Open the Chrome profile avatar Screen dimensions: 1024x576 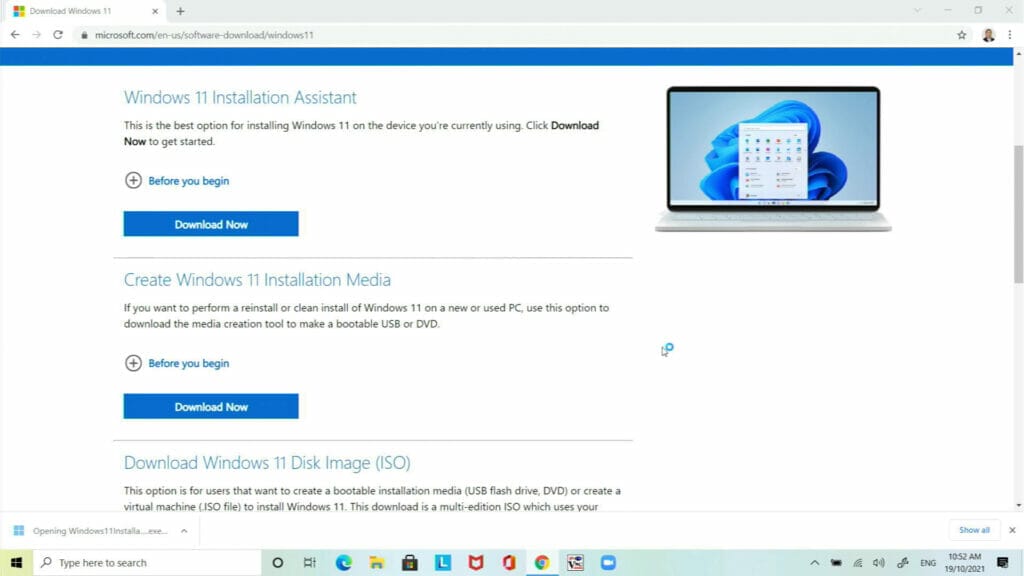pos(989,33)
